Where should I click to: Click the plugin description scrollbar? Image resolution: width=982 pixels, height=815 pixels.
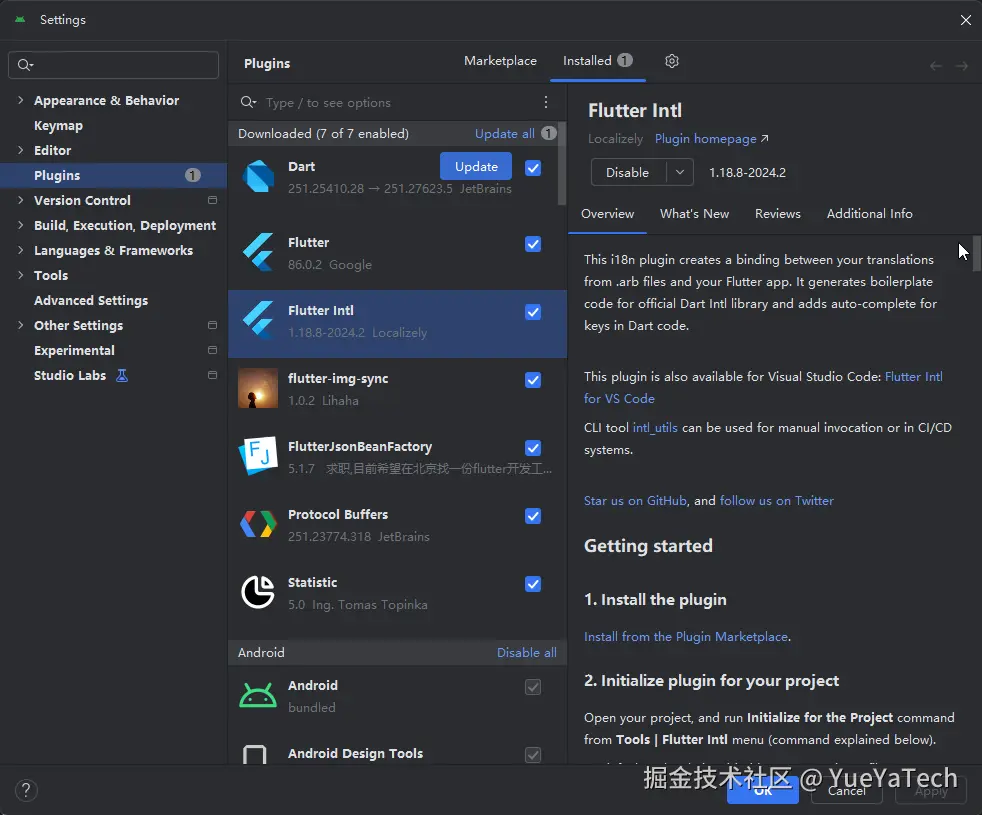click(976, 253)
